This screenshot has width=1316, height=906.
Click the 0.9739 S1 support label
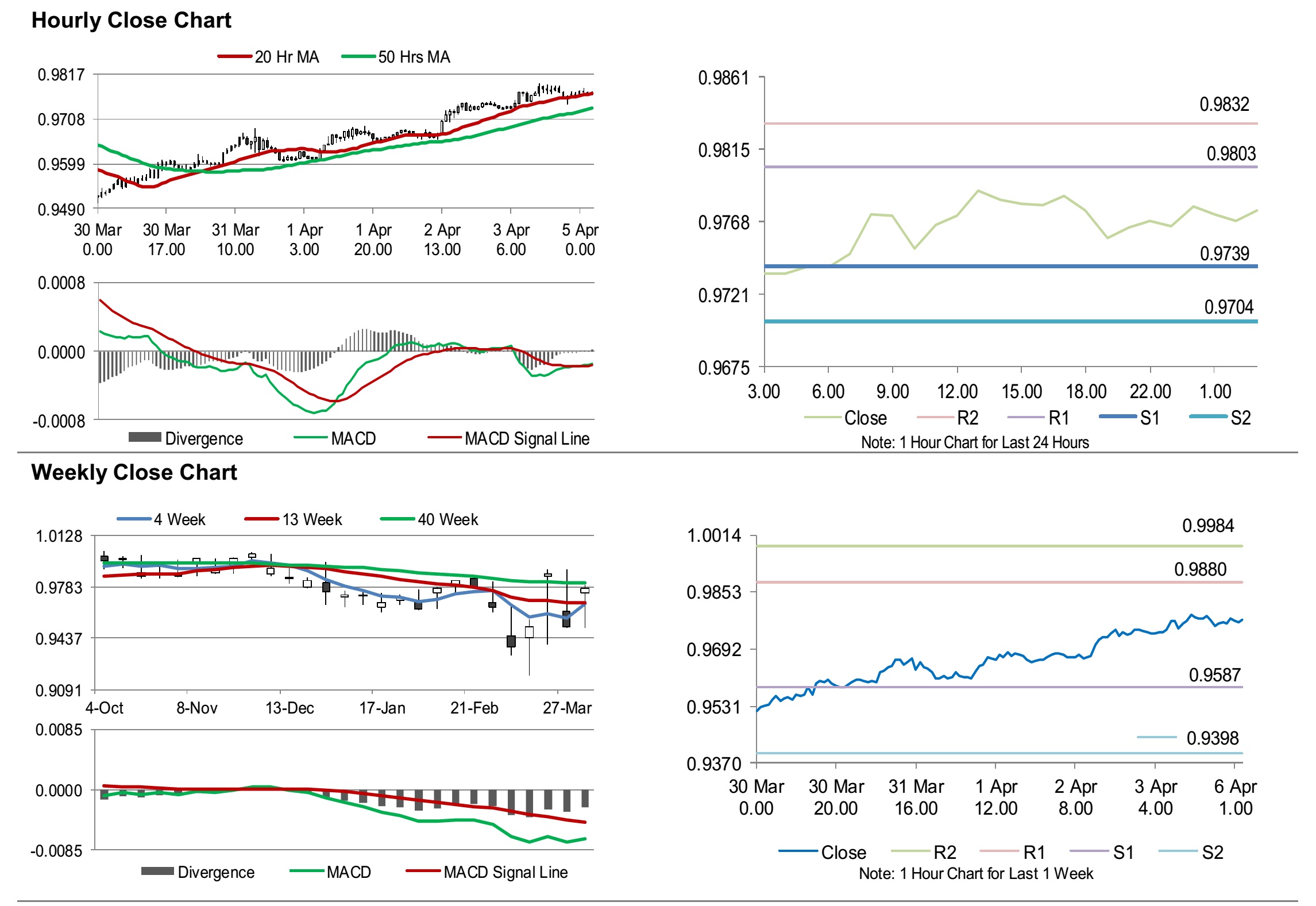(x=1224, y=253)
